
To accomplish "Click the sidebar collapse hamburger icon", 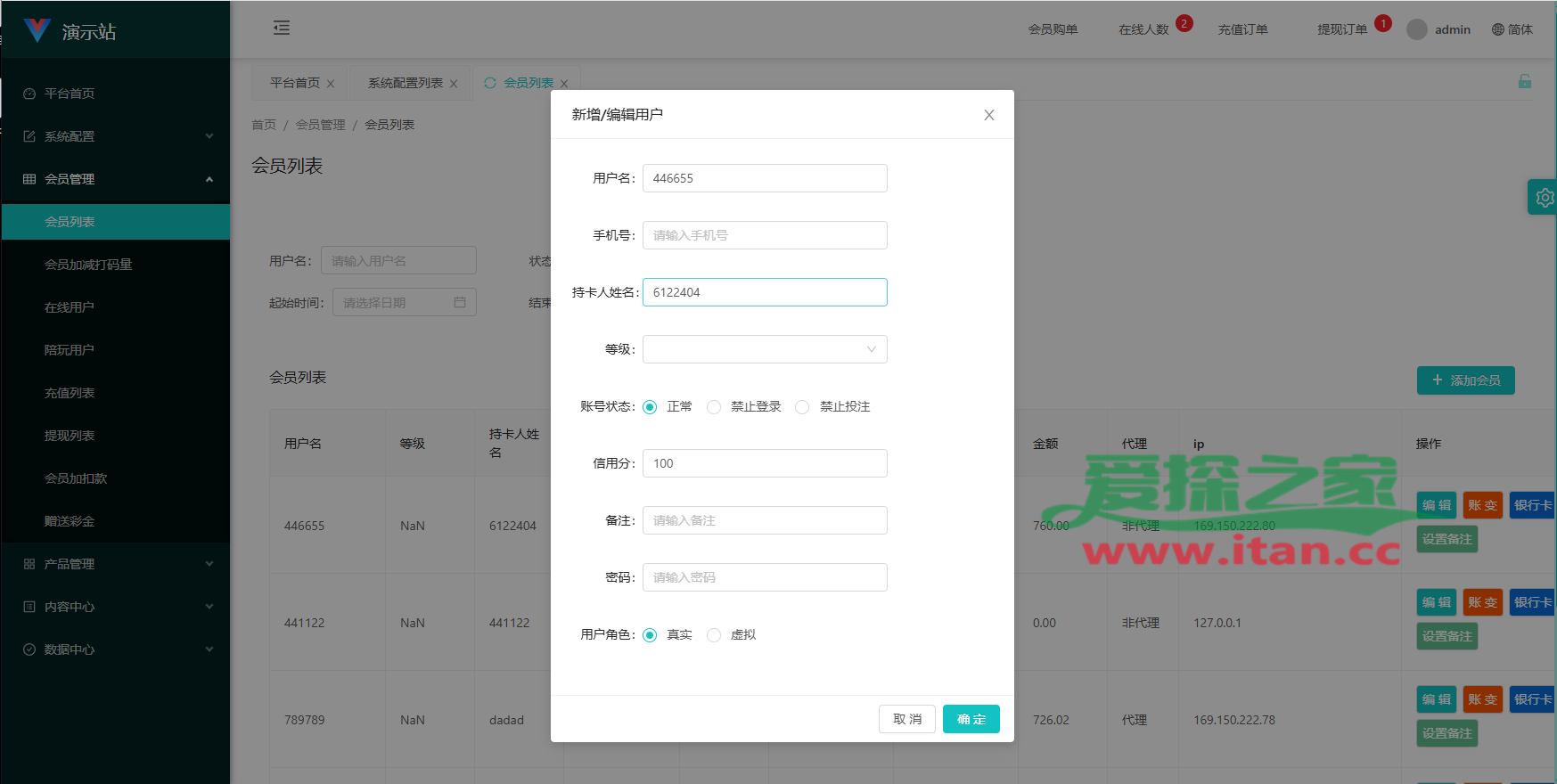I will click(282, 29).
